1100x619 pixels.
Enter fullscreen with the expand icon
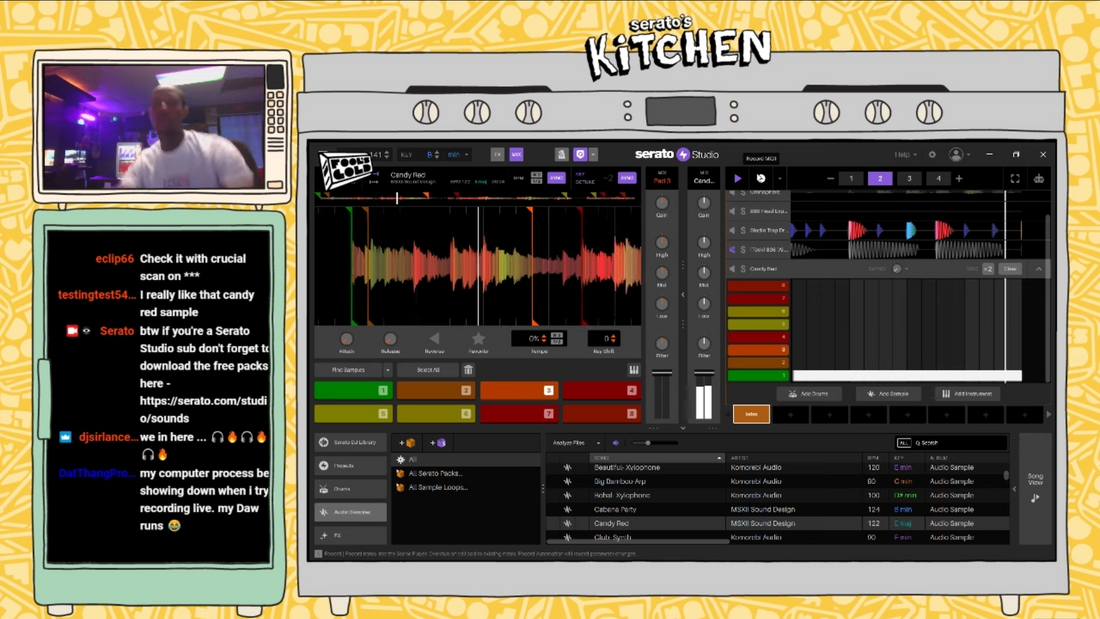click(x=1015, y=179)
